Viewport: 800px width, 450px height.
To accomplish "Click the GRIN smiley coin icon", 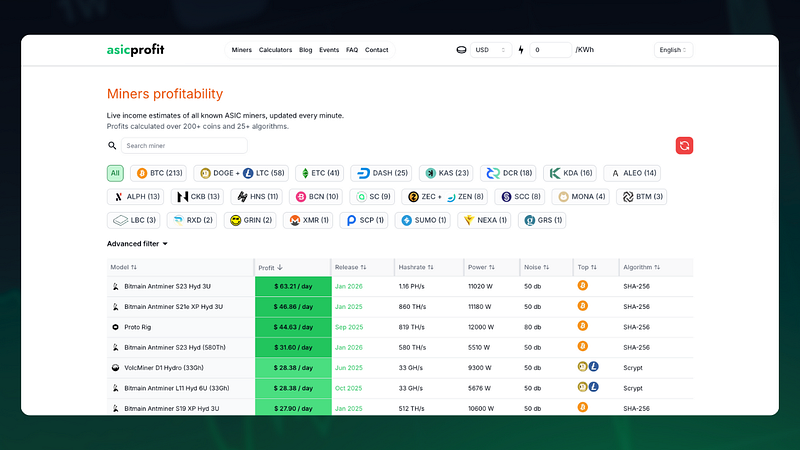I will click(235, 220).
